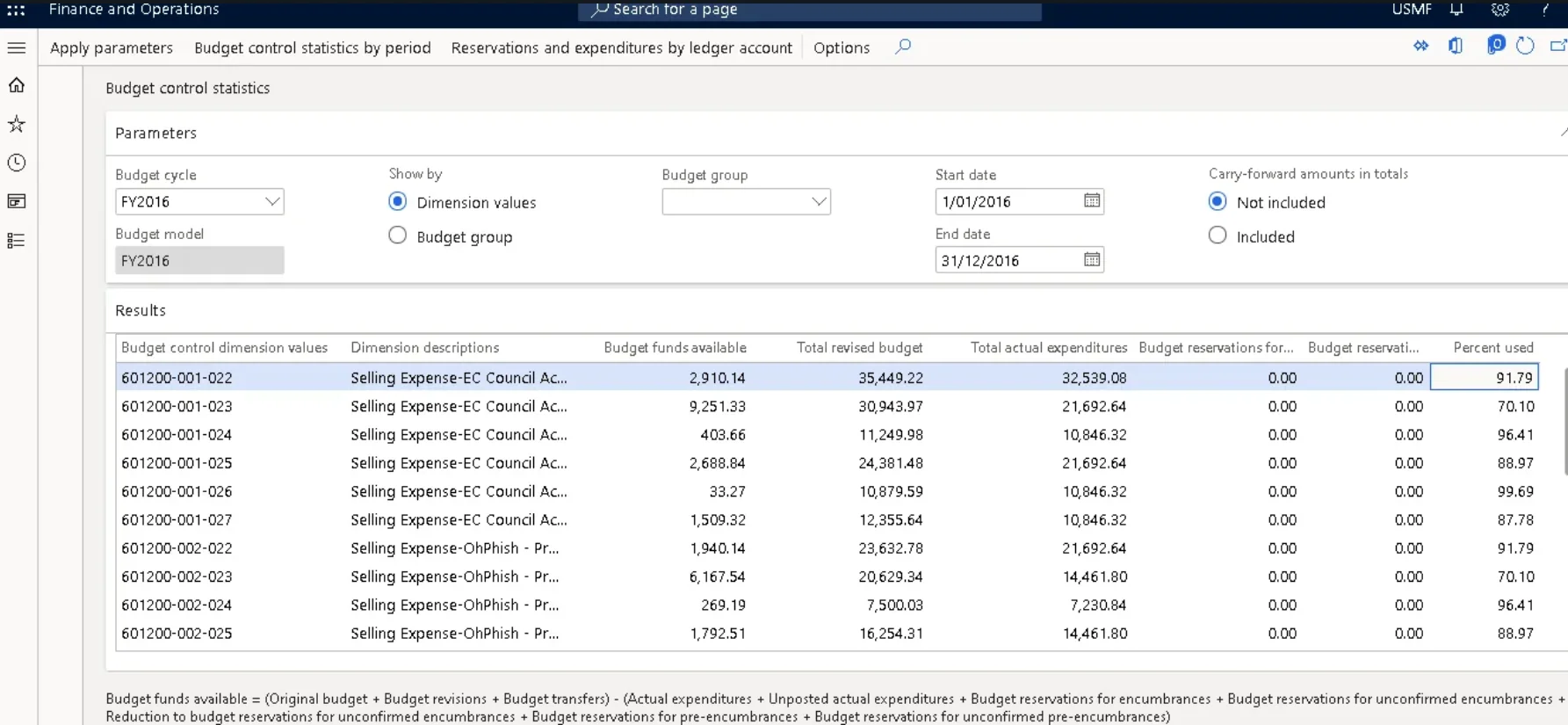Click the Results section header
This screenshot has height=725, width=1568.
coord(141,310)
